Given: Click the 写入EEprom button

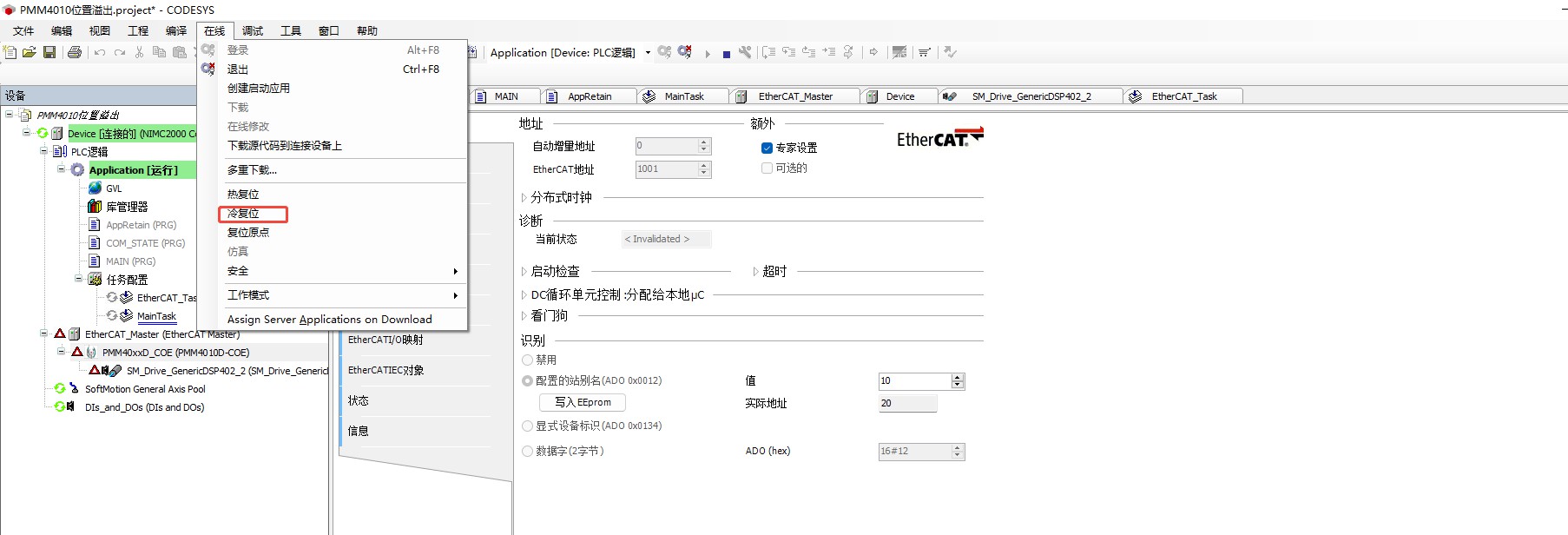Looking at the screenshot, I should coord(583,402).
